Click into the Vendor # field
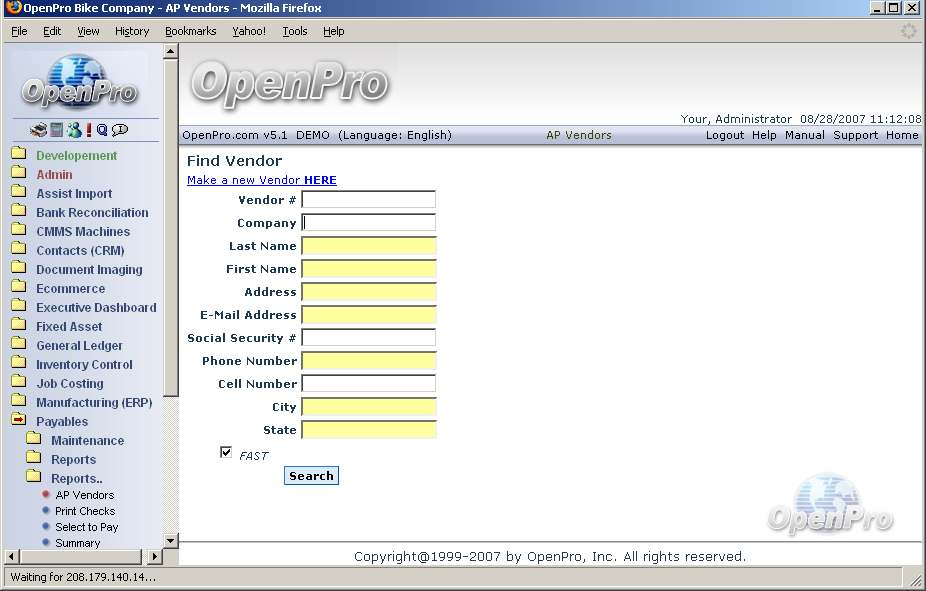Viewport: 926px width, 591px height. [x=368, y=200]
